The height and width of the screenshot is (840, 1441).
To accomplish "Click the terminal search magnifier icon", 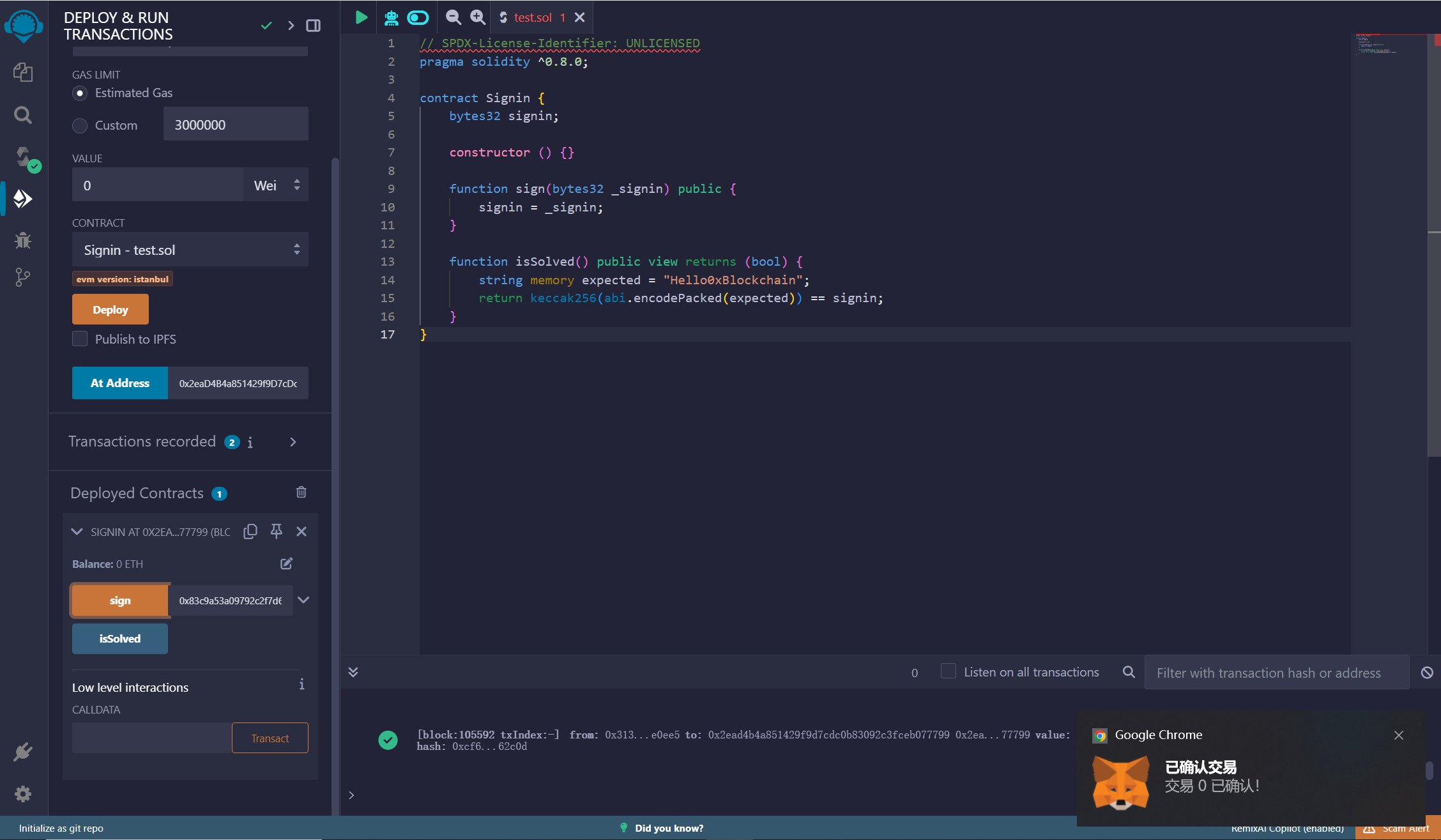I will [x=1129, y=672].
